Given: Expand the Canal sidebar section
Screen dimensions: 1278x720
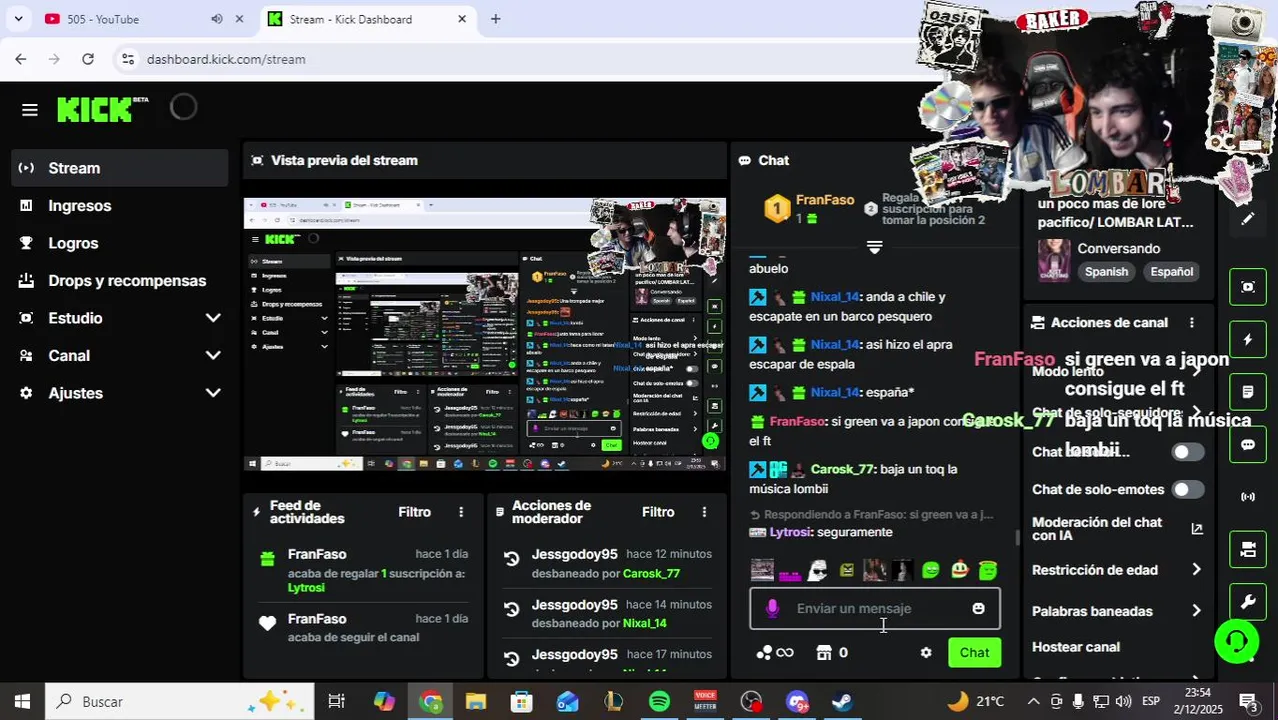Looking at the screenshot, I should click(x=213, y=356).
